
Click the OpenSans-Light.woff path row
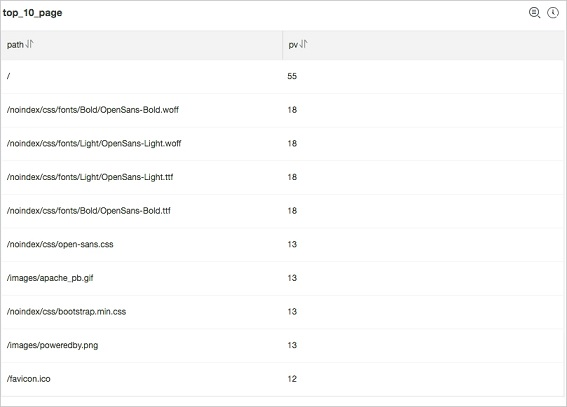[x=283, y=144]
